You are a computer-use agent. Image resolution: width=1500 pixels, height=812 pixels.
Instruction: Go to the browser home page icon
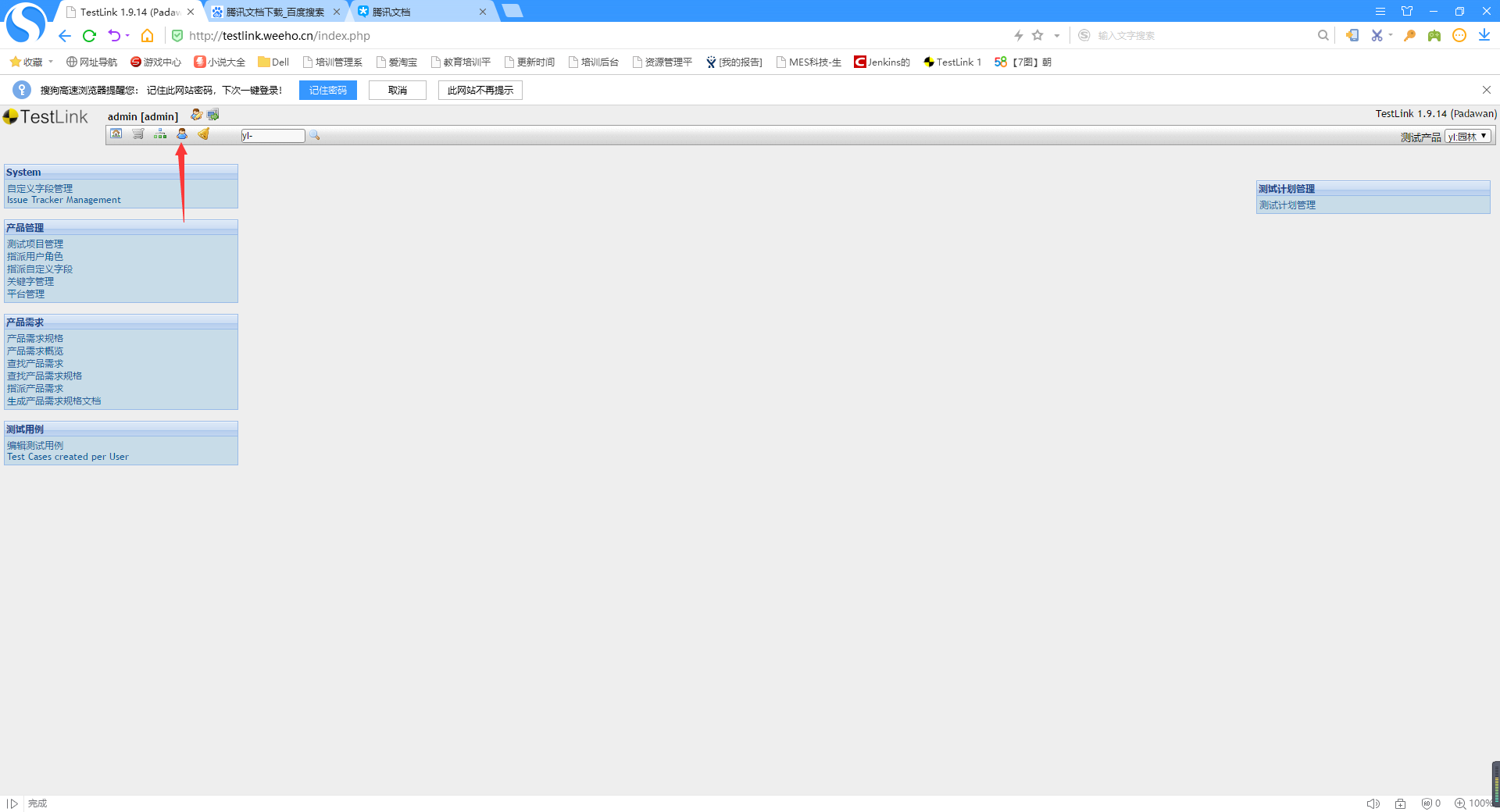147,36
